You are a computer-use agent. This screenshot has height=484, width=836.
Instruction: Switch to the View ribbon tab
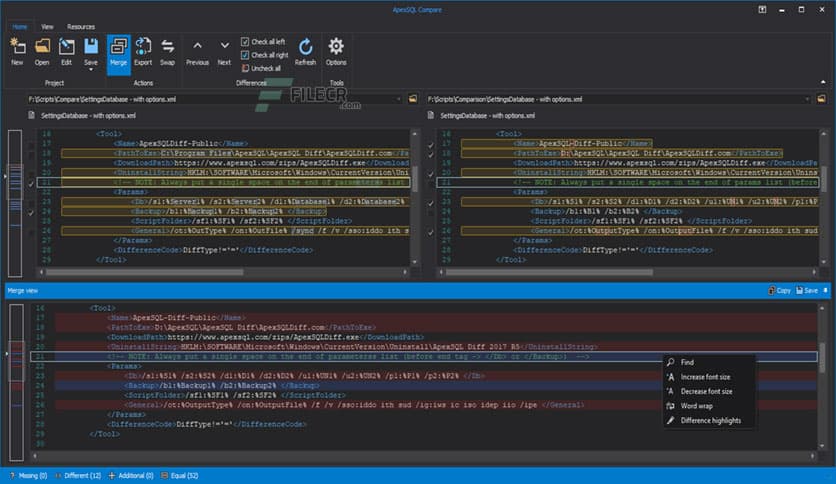point(47,27)
